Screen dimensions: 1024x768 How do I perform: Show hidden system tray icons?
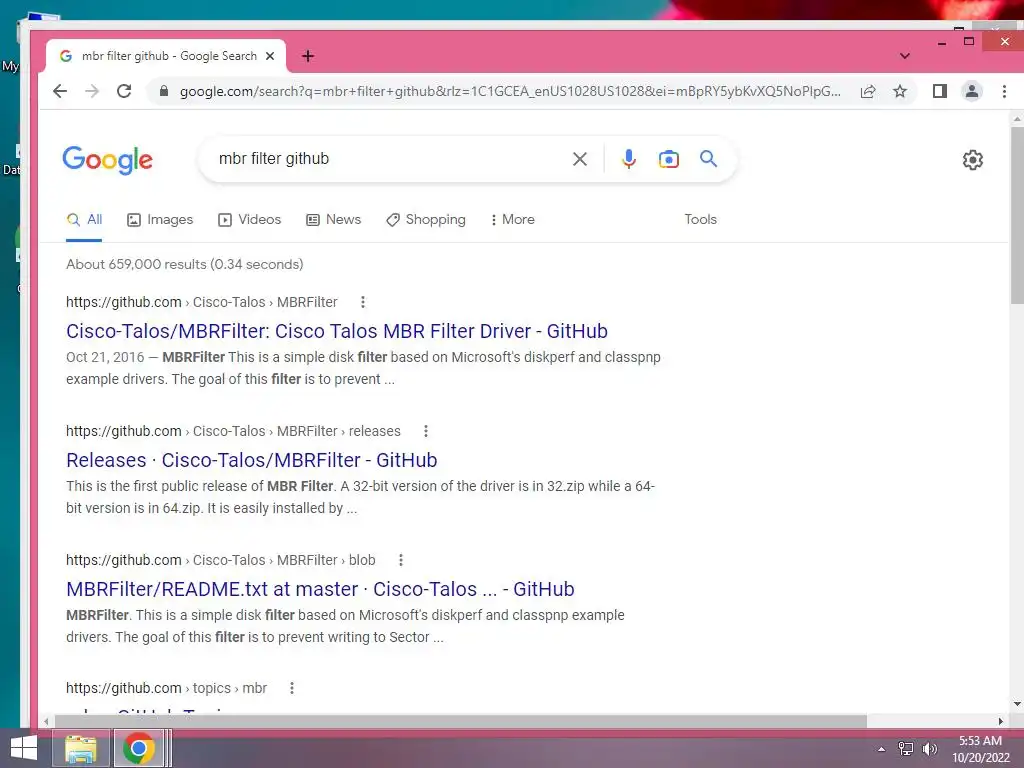(x=882, y=749)
